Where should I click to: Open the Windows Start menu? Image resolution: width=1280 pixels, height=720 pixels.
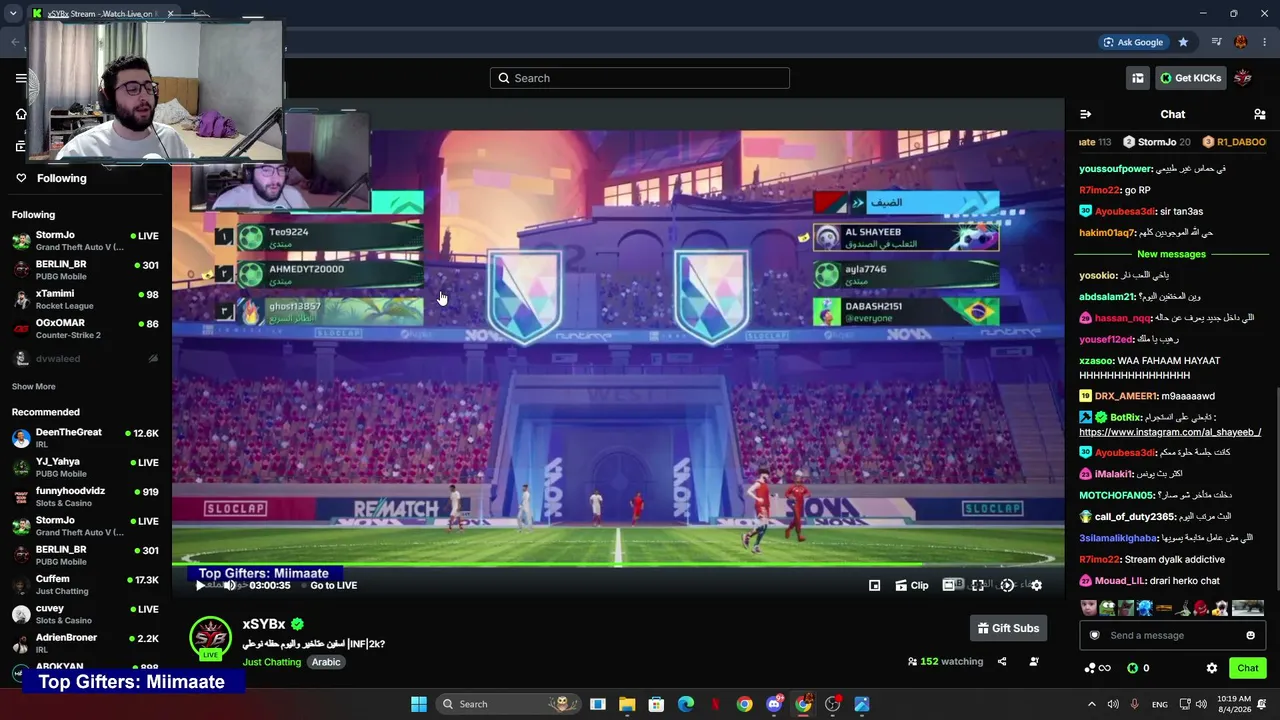(419, 704)
